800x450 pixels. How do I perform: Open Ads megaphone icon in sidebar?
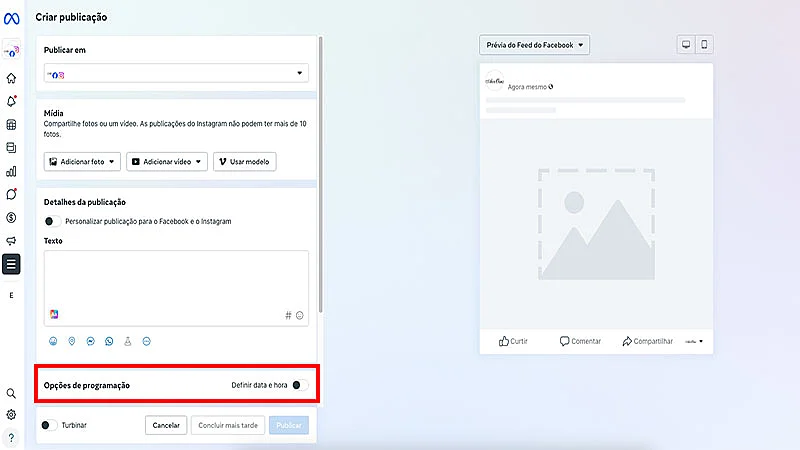click(x=11, y=241)
